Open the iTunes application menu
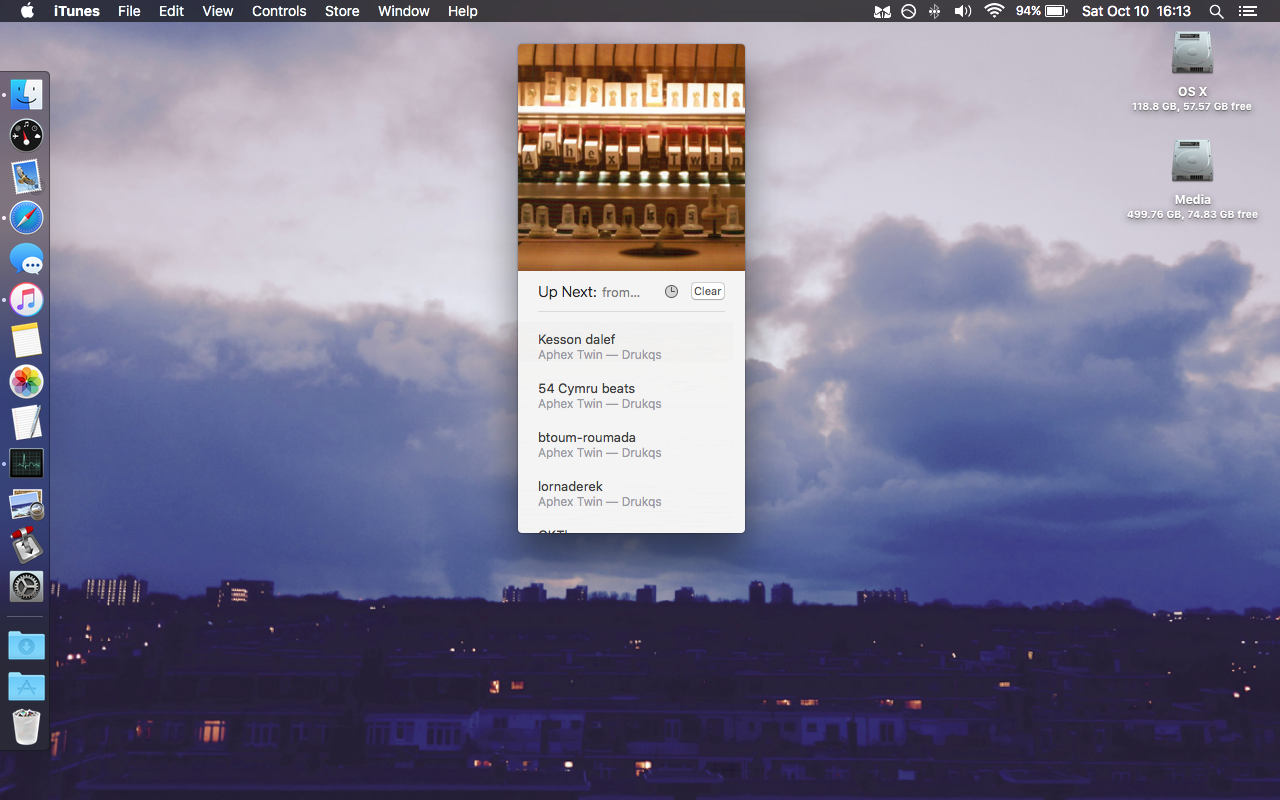 (76, 11)
